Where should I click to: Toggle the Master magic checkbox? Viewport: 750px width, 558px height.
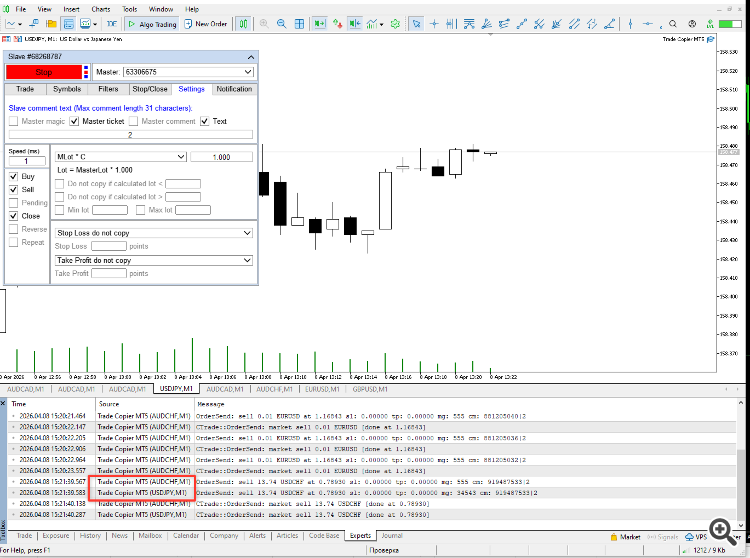point(13,121)
